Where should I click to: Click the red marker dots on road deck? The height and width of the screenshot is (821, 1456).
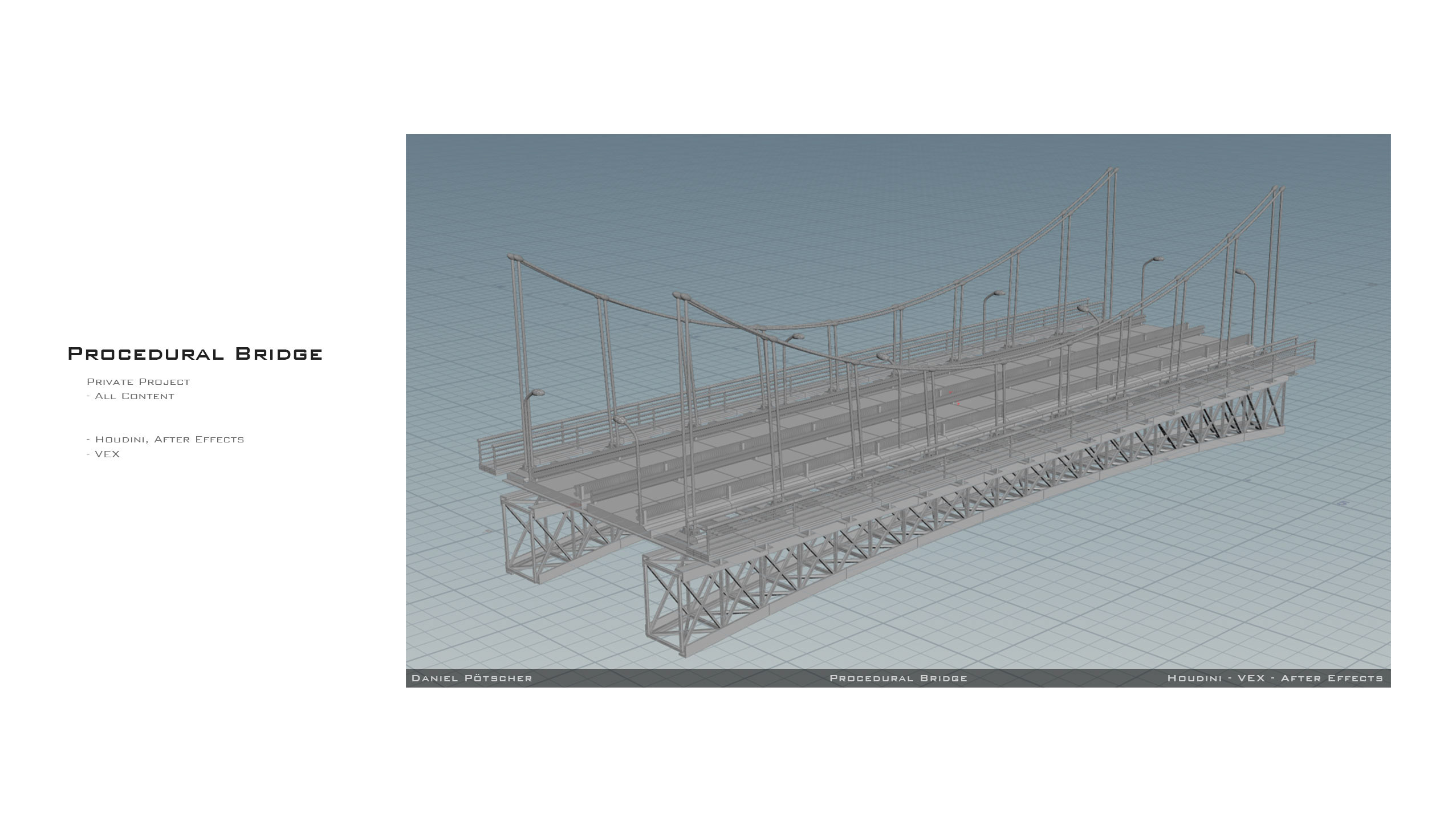[x=958, y=404]
